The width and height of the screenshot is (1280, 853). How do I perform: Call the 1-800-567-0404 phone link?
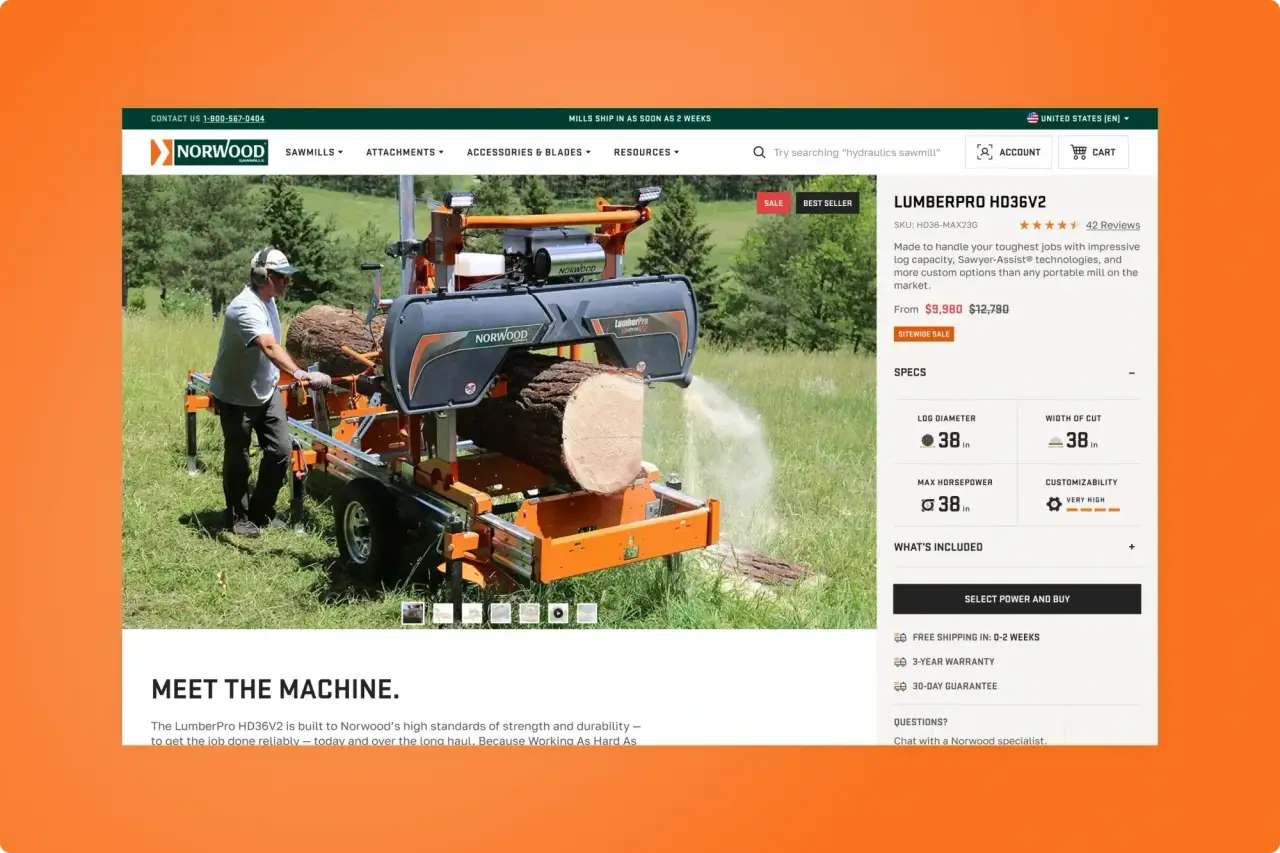(234, 118)
